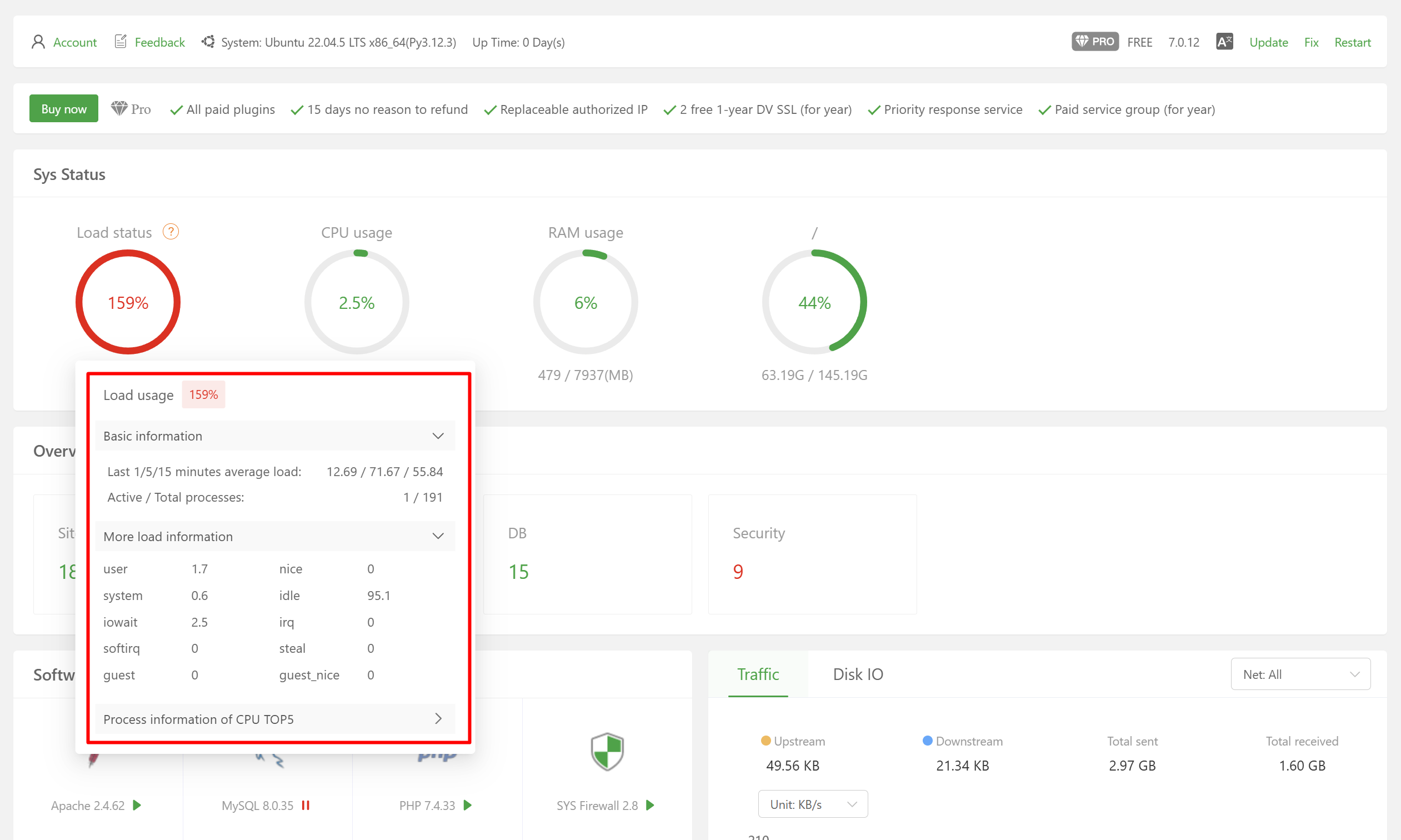
Task: Click the Restart link
Action: 1352,42
